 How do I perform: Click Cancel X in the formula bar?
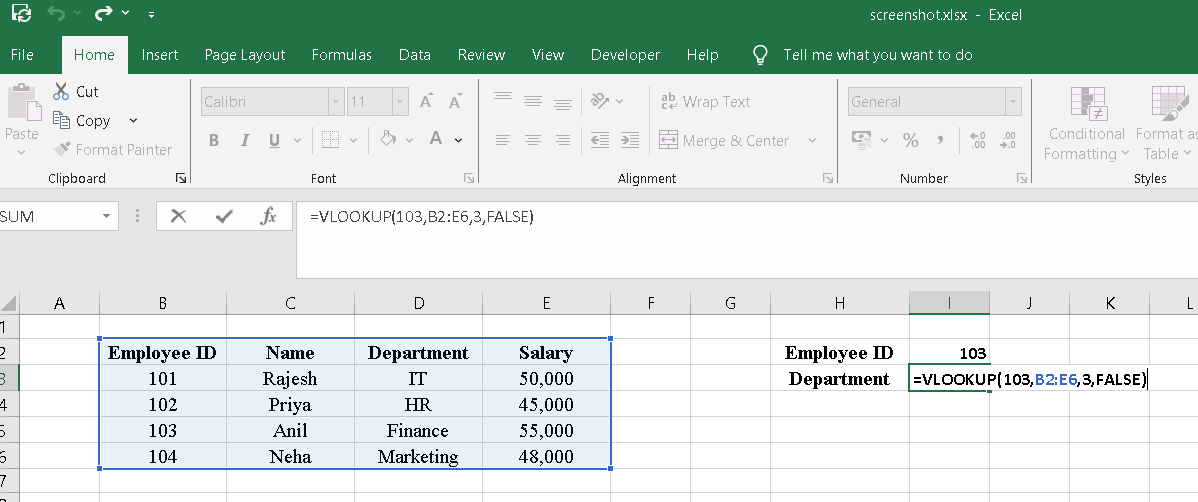[x=178, y=216]
